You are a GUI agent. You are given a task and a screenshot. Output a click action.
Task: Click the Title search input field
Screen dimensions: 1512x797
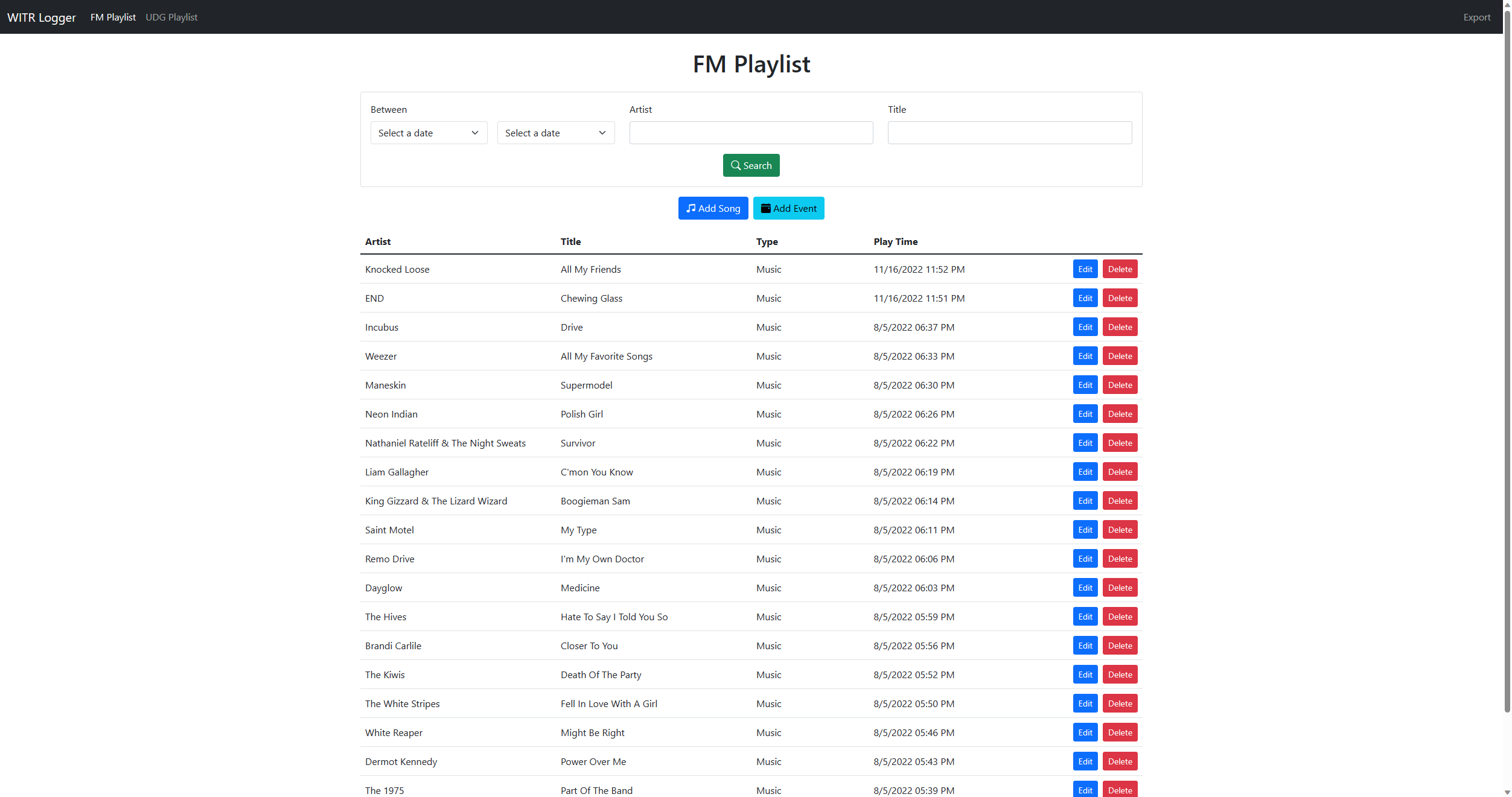(1009, 132)
